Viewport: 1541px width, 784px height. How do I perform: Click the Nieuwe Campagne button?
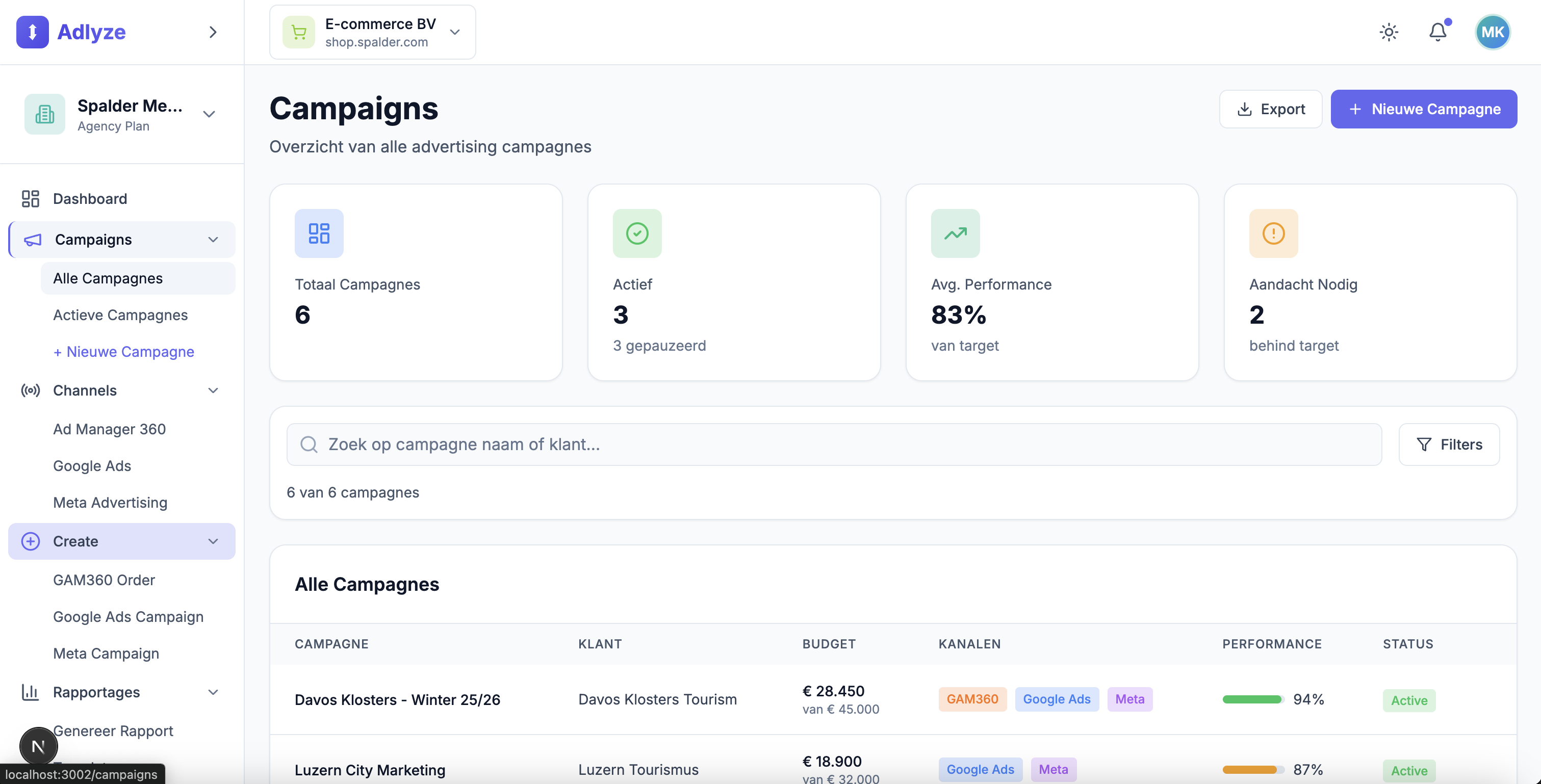click(1423, 109)
